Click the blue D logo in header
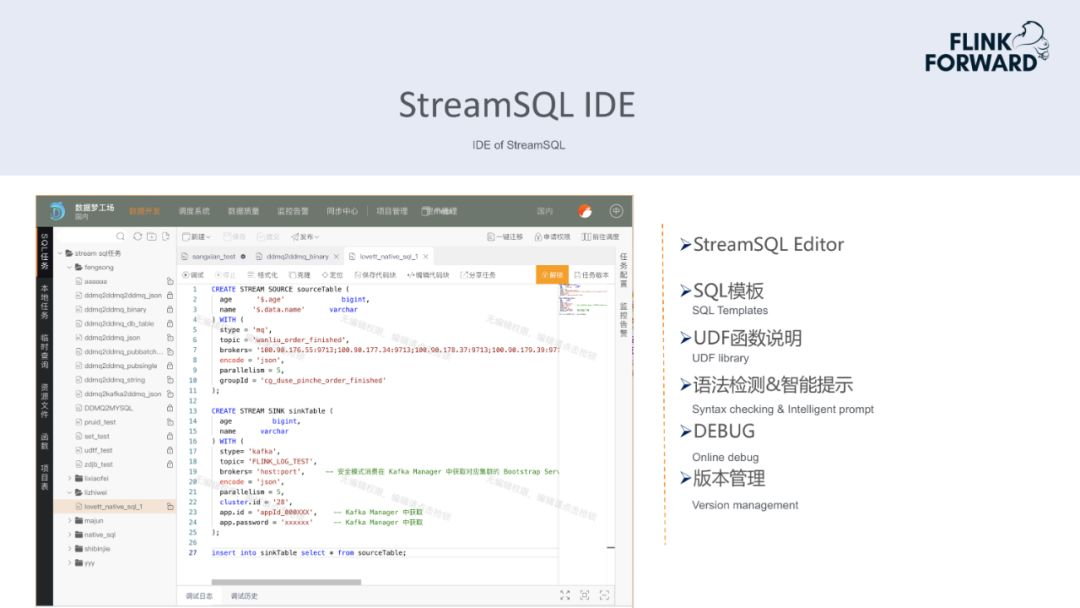 [57, 211]
